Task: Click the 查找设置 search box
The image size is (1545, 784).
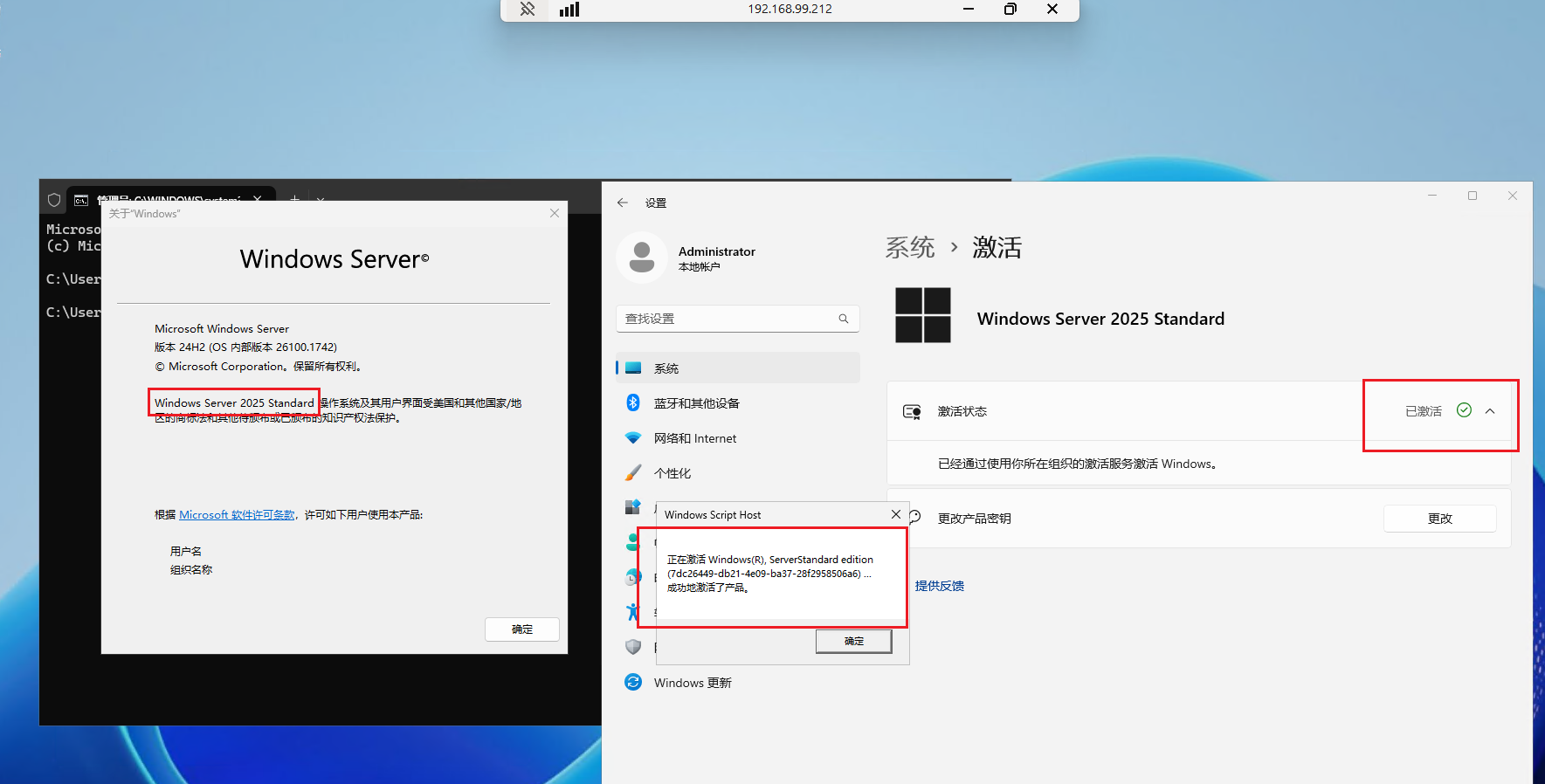Action: pos(729,319)
